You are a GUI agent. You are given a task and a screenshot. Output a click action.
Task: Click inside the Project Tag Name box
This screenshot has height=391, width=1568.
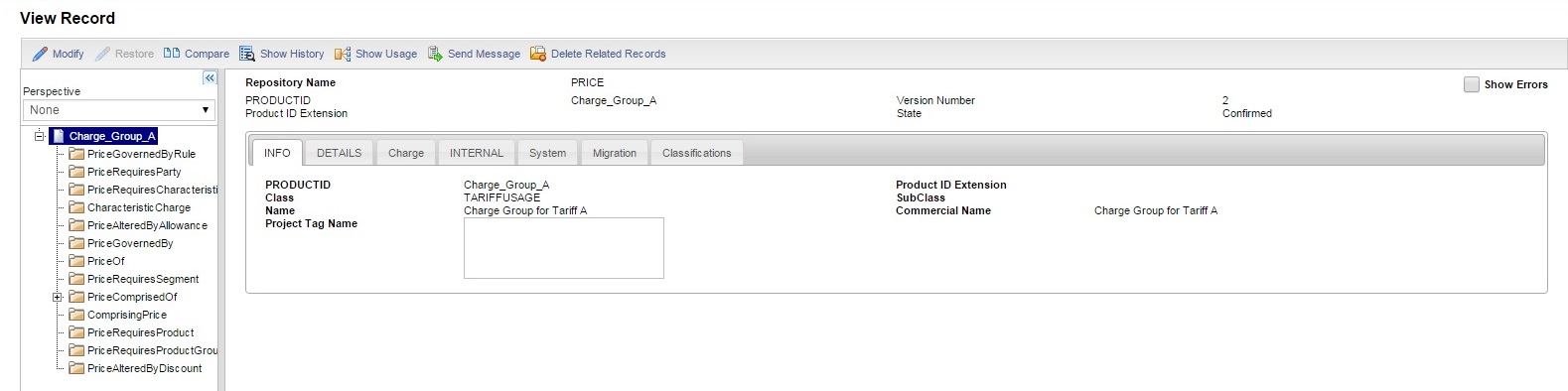(x=564, y=248)
